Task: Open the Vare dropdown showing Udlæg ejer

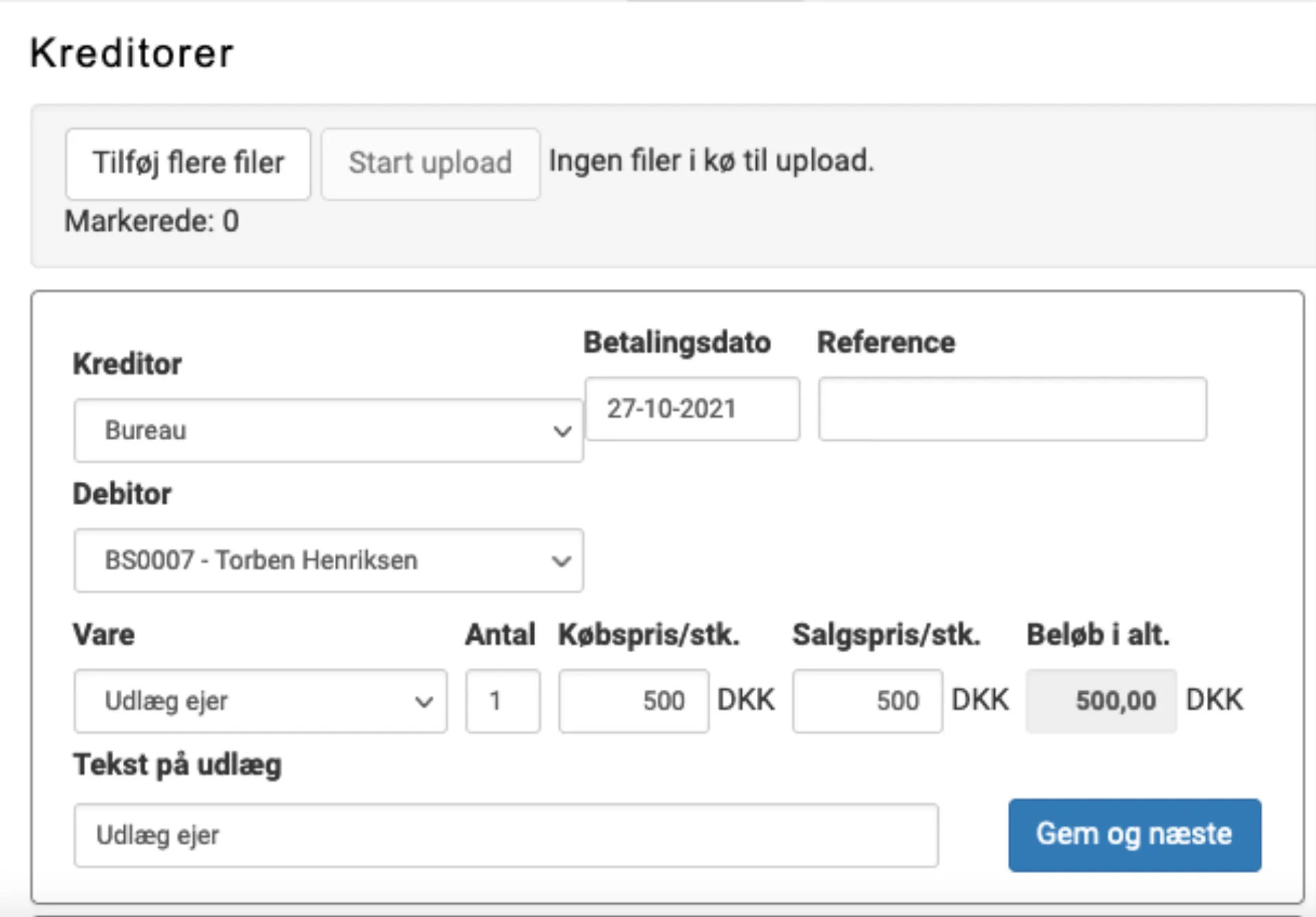Action: tap(261, 700)
